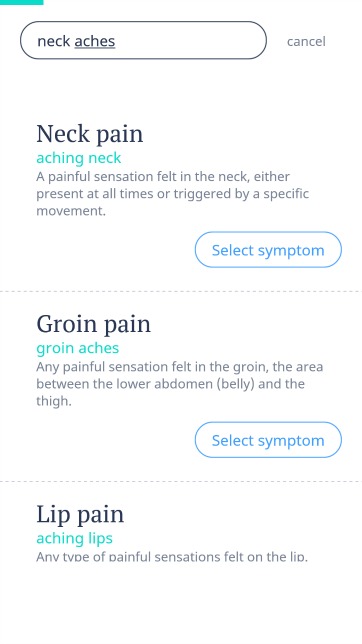Click the word 'neck' in search box
The image size is (362, 644).
54,41
